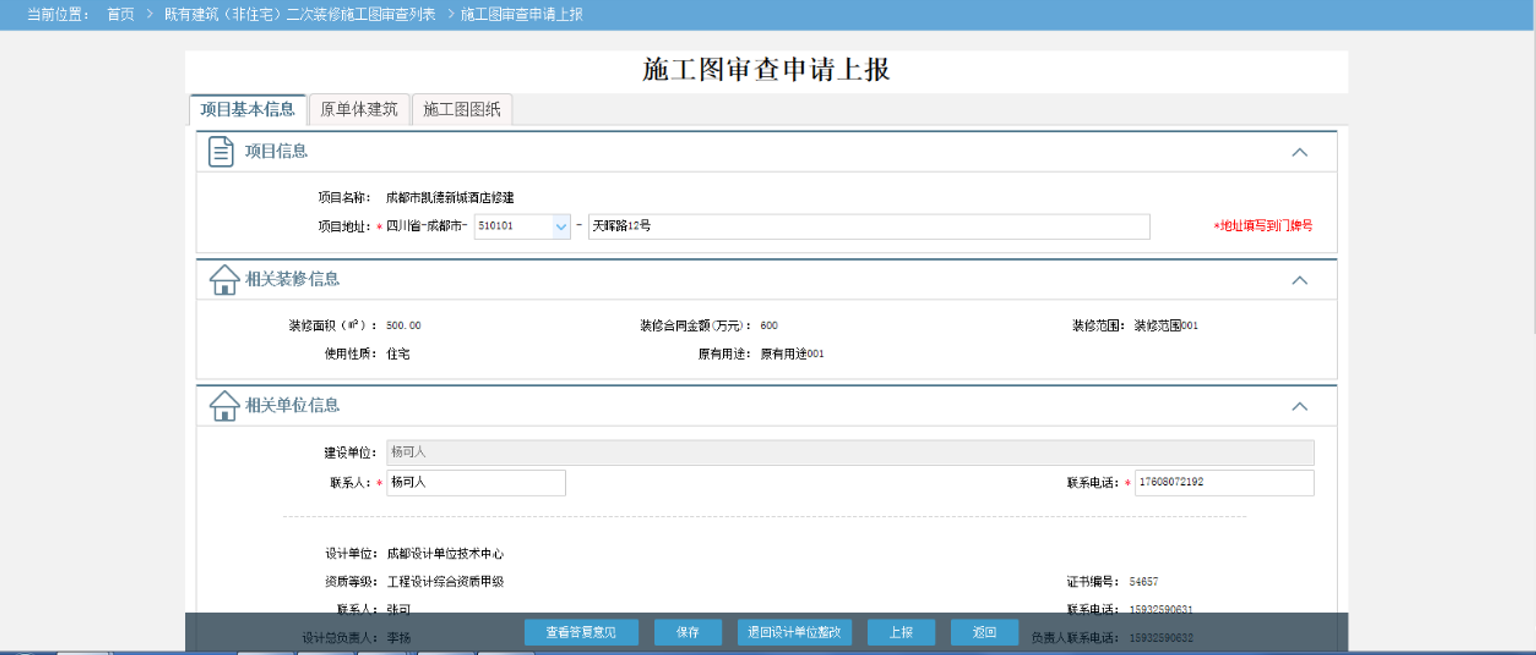Screen dimensions: 1536x655
Task: Click the 相关单位信息 house icon
Action: point(222,405)
